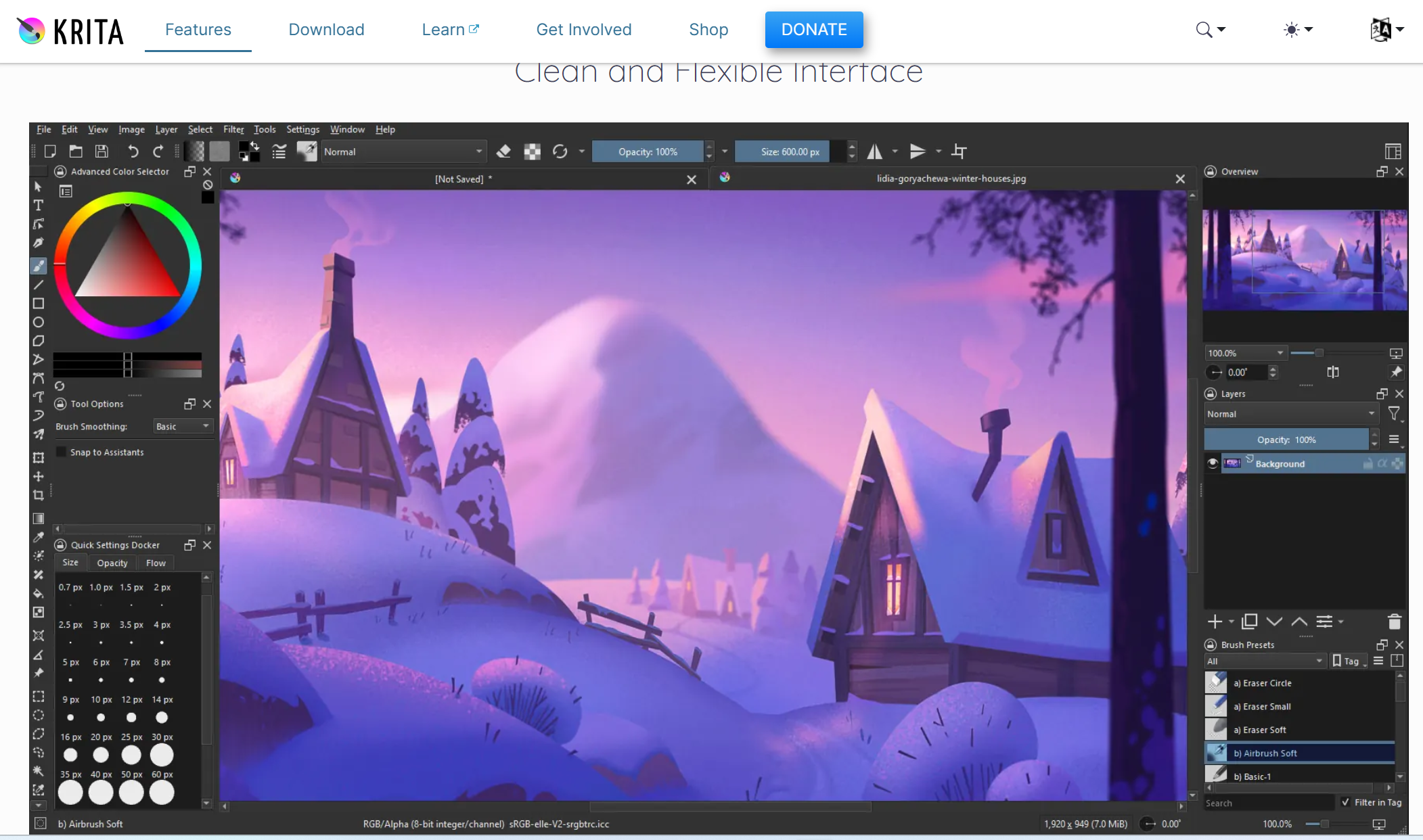The width and height of the screenshot is (1423, 840).
Task: Open the Learn external link
Action: coord(450,30)
